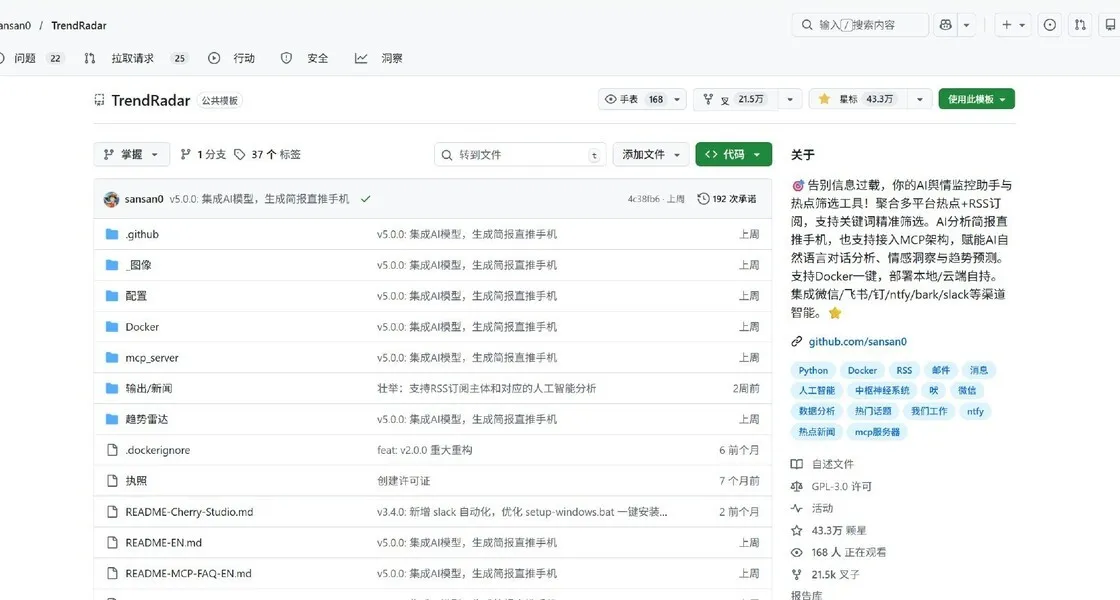Click the commit history clock icon
Viewport: 1120px width, 600px height.
click(x=703, y=199)
